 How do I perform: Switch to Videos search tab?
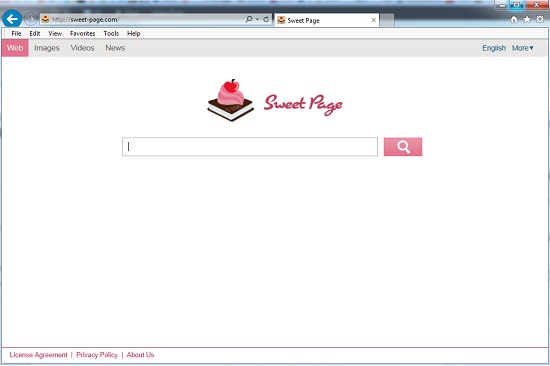tap(82, 48)
